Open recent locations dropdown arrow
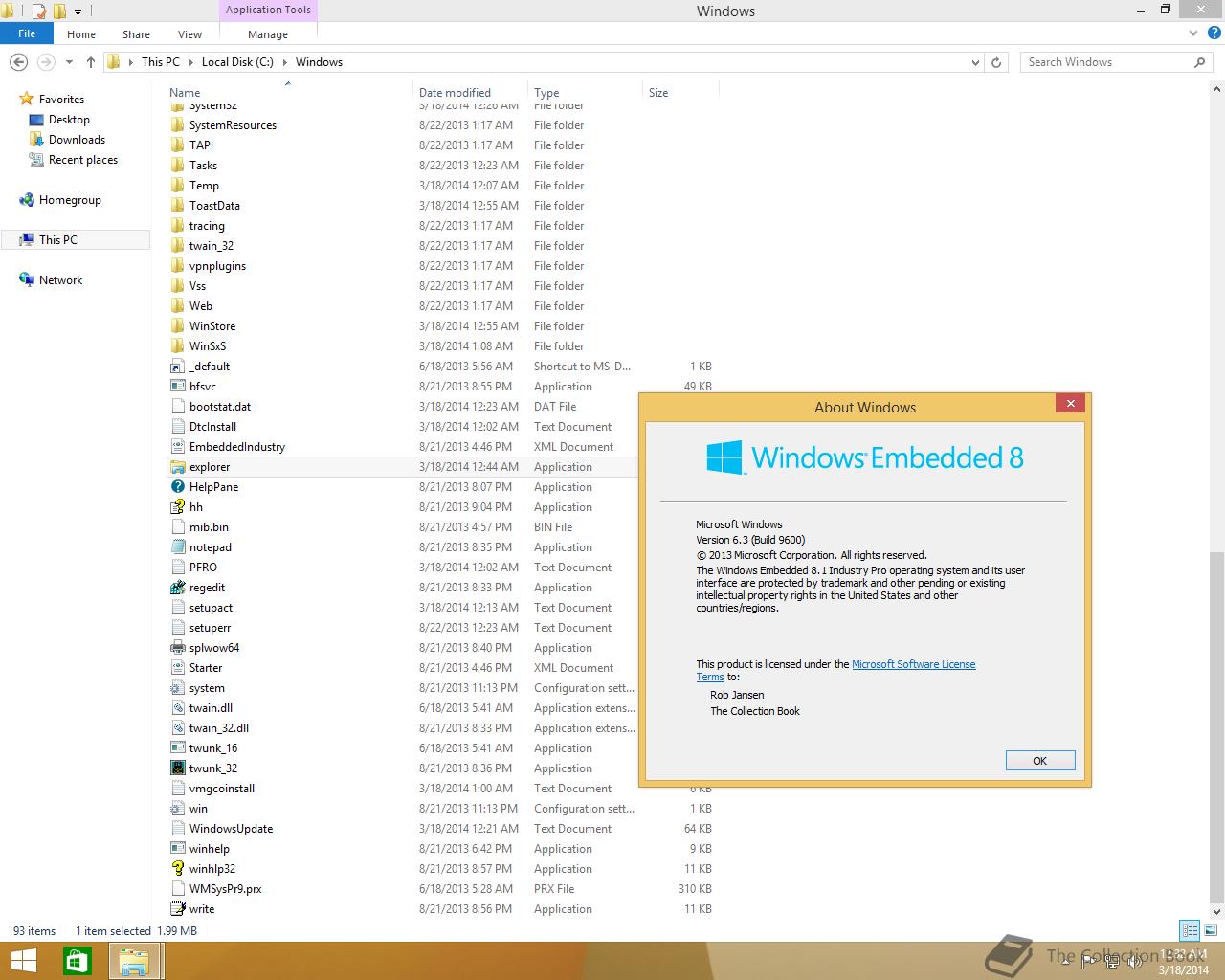The height and width of the screenshot is (980, 1225). coord(69,62)
